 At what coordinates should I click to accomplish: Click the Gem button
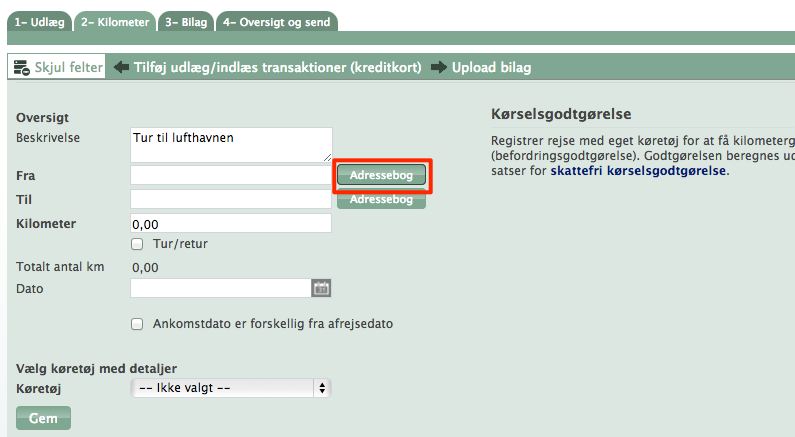44,418
